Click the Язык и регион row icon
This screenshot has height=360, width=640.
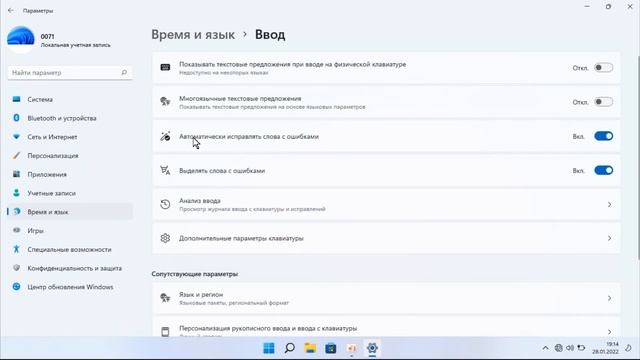pos(165,298)
